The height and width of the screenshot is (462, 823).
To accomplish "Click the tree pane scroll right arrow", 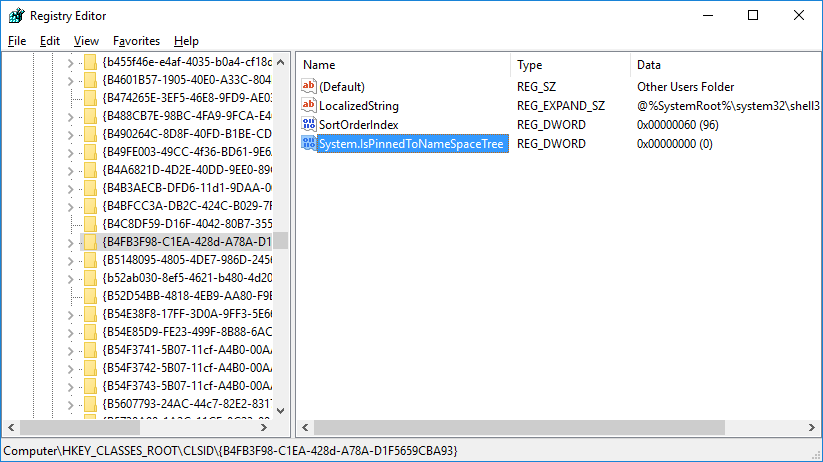I will [264, 427].
